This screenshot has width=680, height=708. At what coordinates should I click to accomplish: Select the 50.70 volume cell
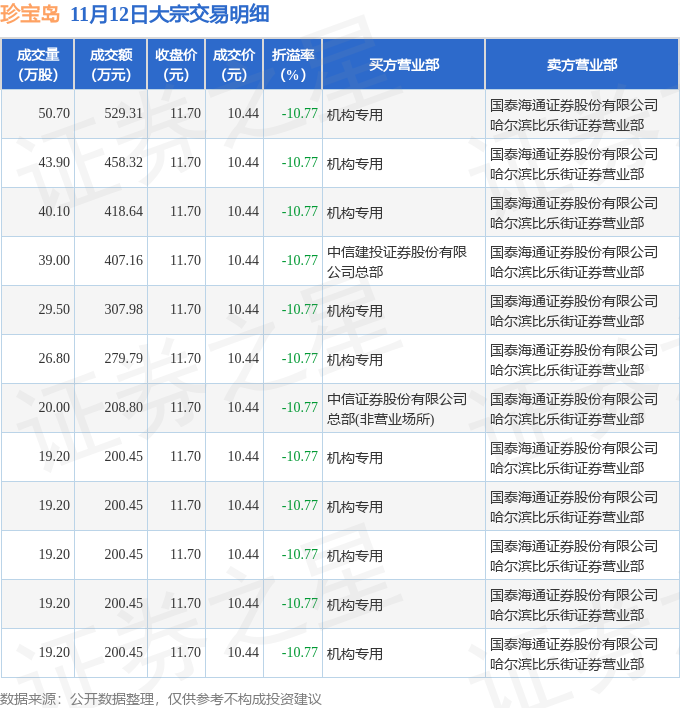tap(54, 114)
